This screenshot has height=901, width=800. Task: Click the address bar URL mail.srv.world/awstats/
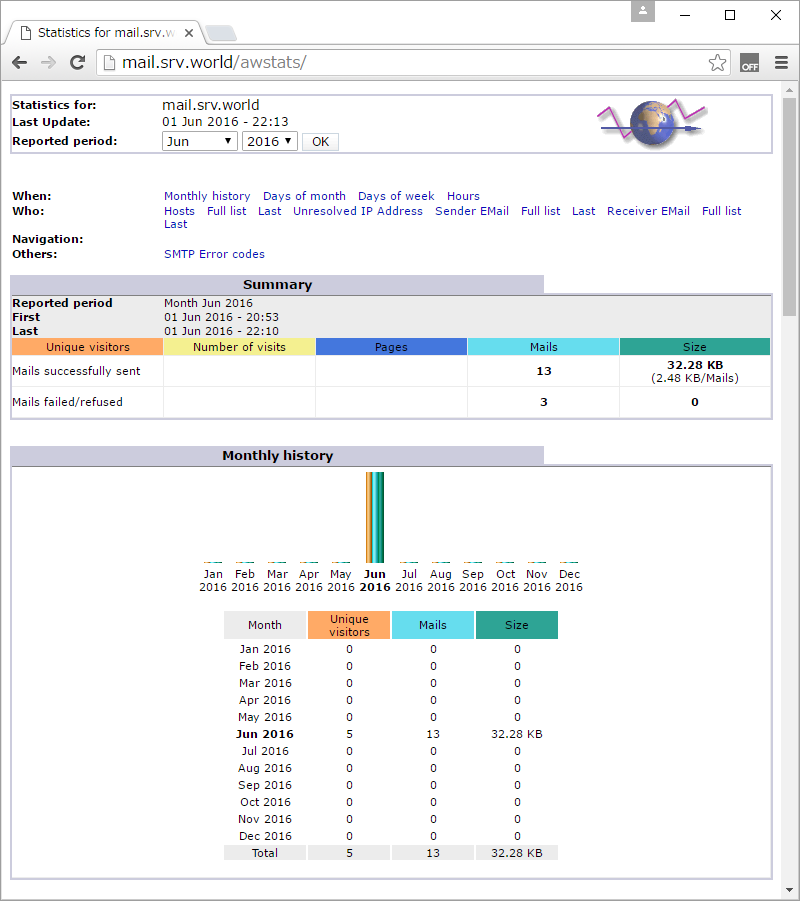[x=214, y=62]
